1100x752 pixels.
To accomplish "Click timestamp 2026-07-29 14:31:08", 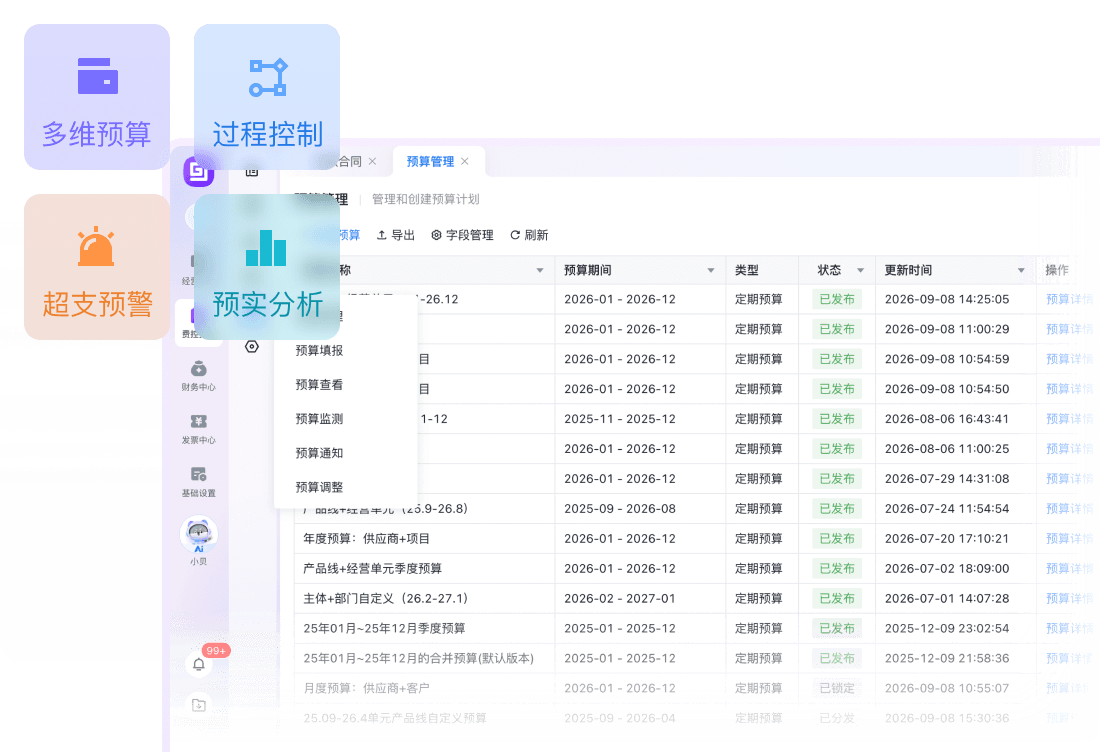I will tap(947, 478).
